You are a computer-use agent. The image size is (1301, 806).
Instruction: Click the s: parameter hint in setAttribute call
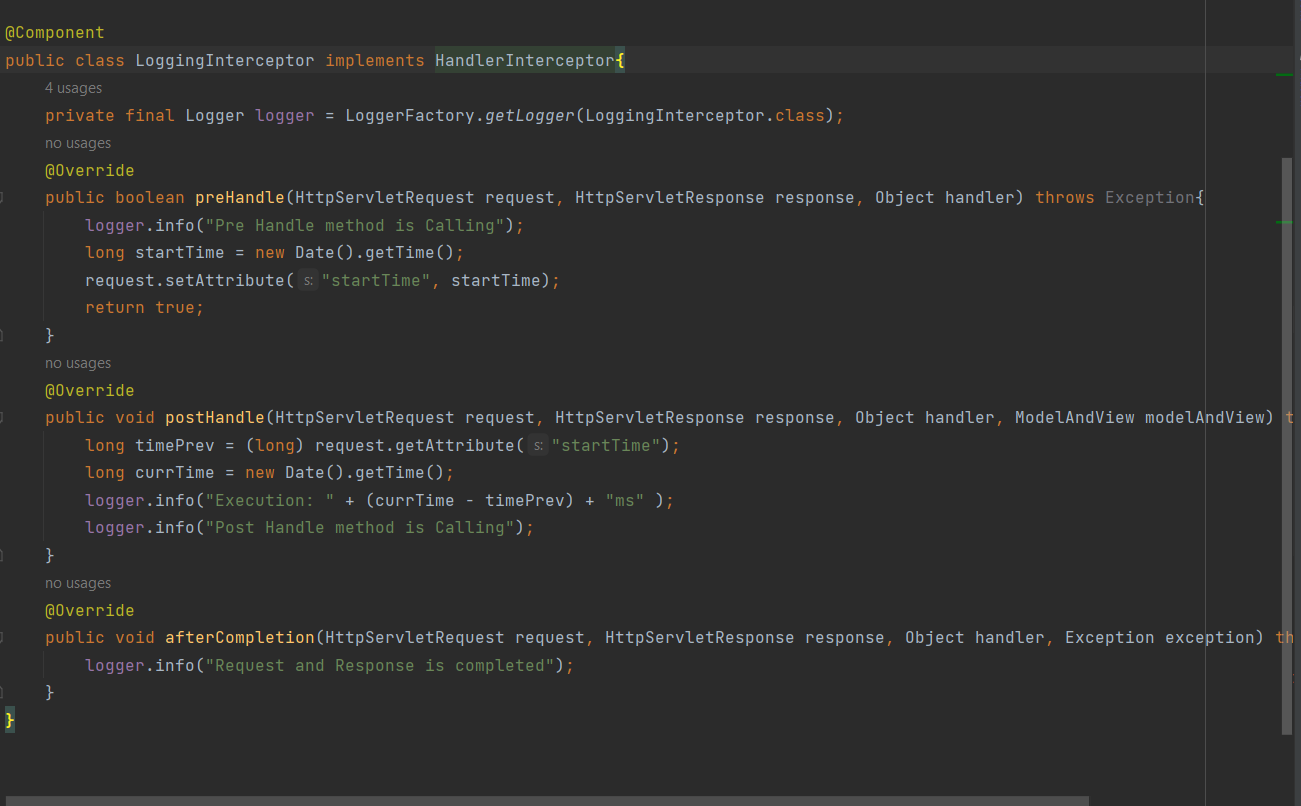[307, 280]
